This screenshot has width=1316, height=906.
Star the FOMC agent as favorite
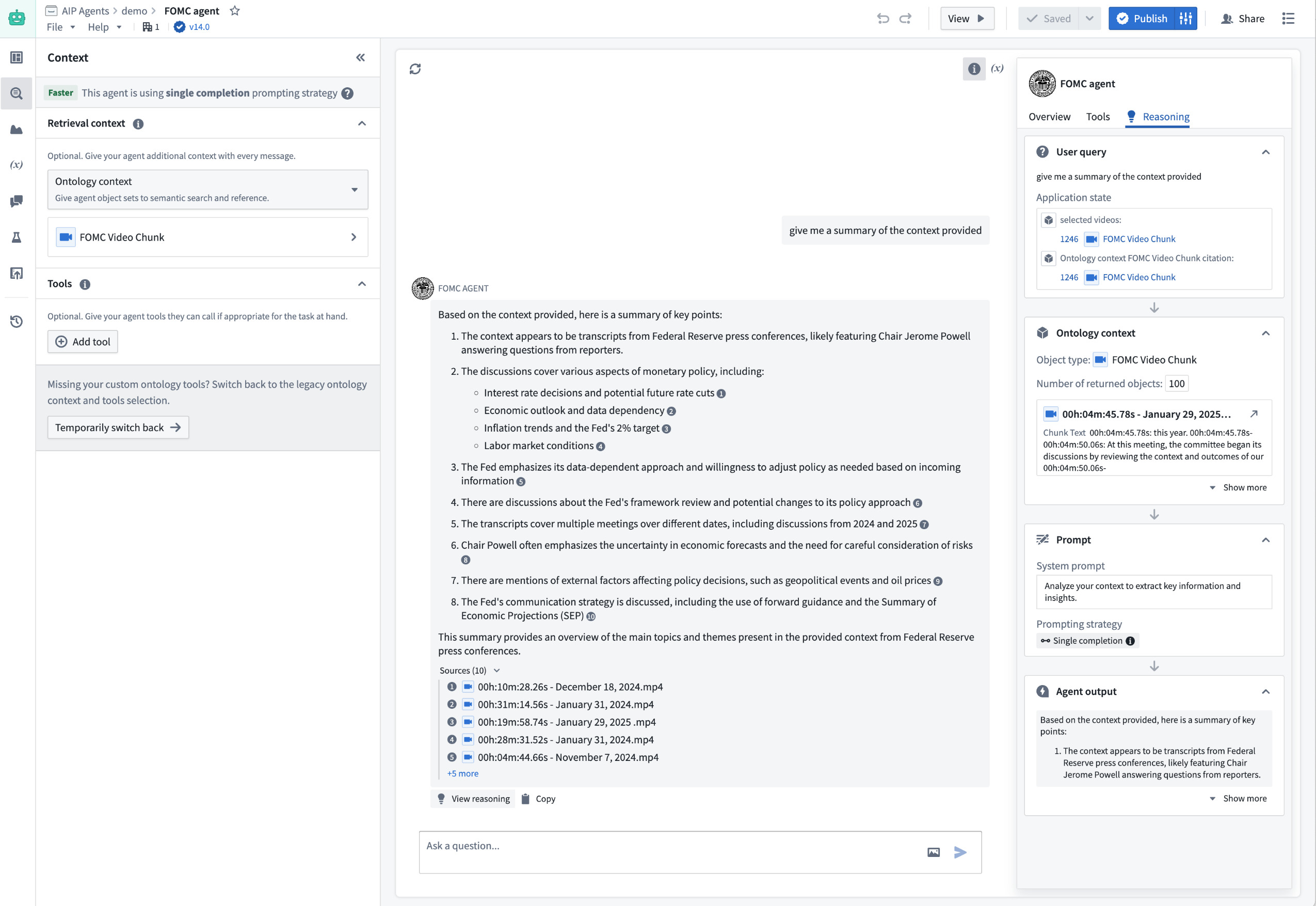coord(235,10)
